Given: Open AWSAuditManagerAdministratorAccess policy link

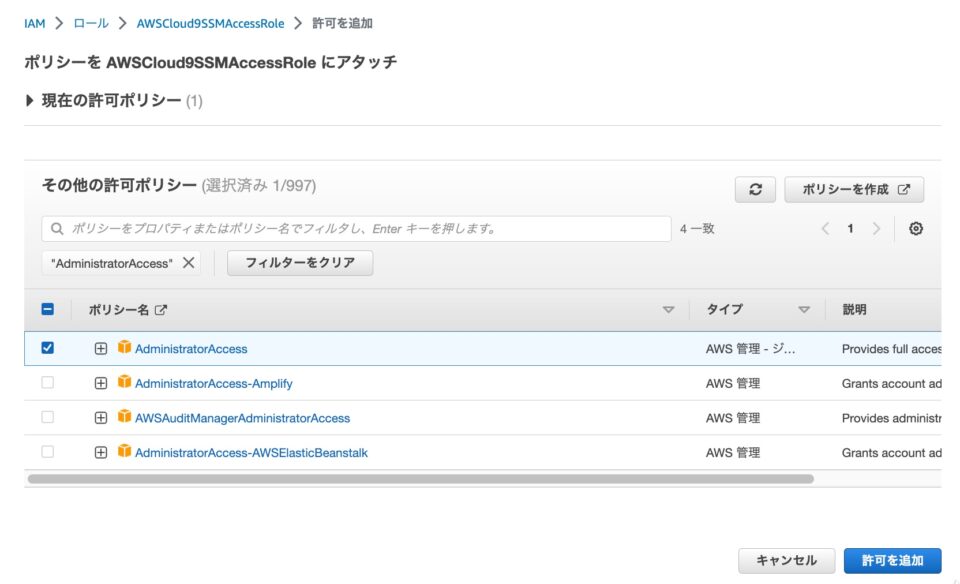Looking at the screenshot, I should 242,418.
